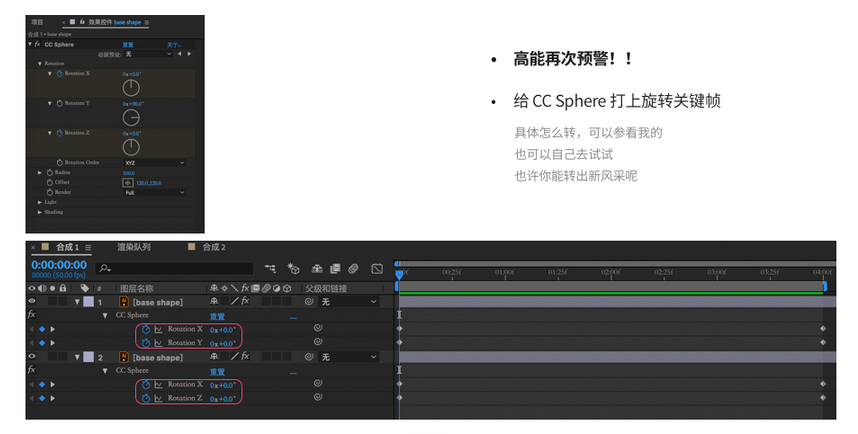Click the Offset crosshair point picker
Screen dimensions: 858x434
tap(127, 182)
